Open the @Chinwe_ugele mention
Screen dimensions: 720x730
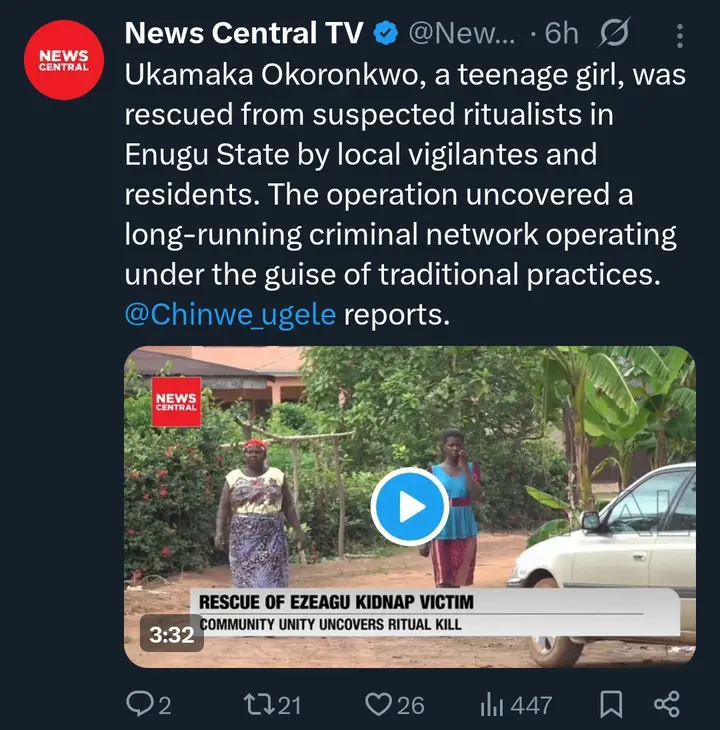[x=230, y=314]
